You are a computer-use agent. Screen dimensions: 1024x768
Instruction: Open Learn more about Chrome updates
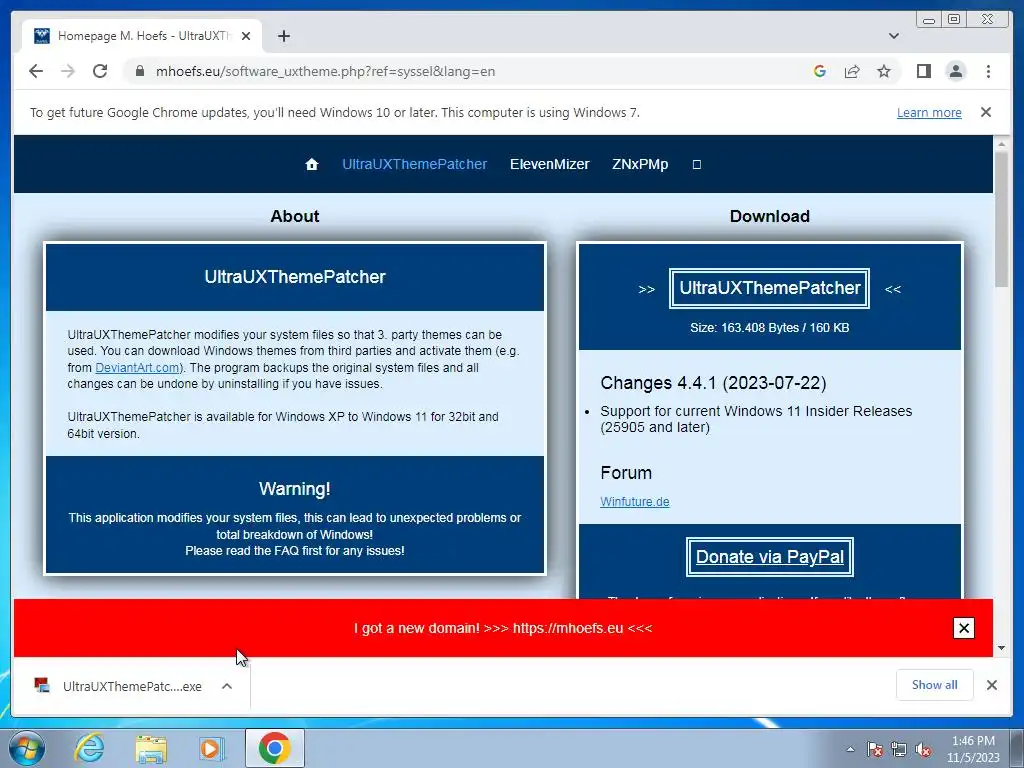(929, 112)
